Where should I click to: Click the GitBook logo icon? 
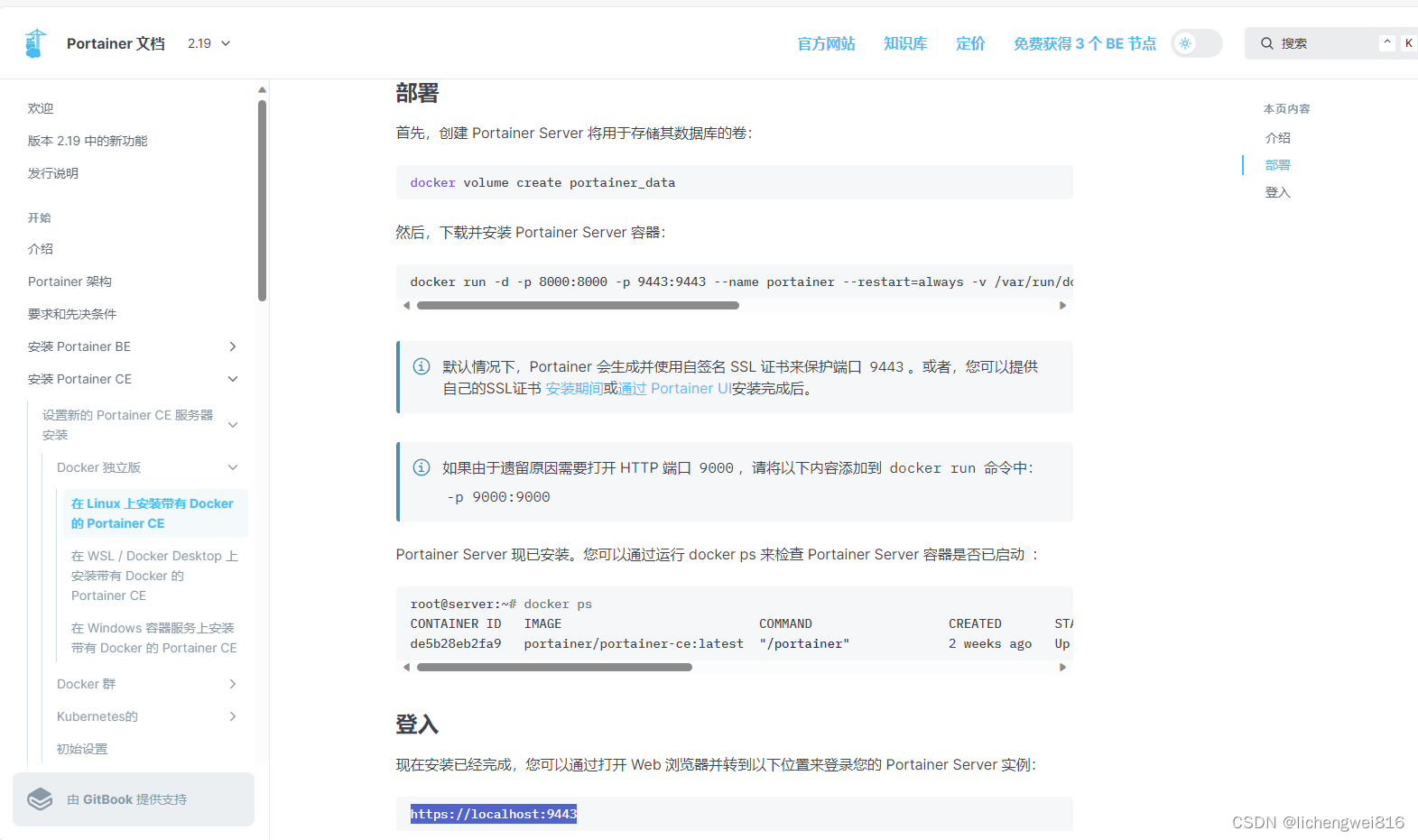[x=40, y=799]
